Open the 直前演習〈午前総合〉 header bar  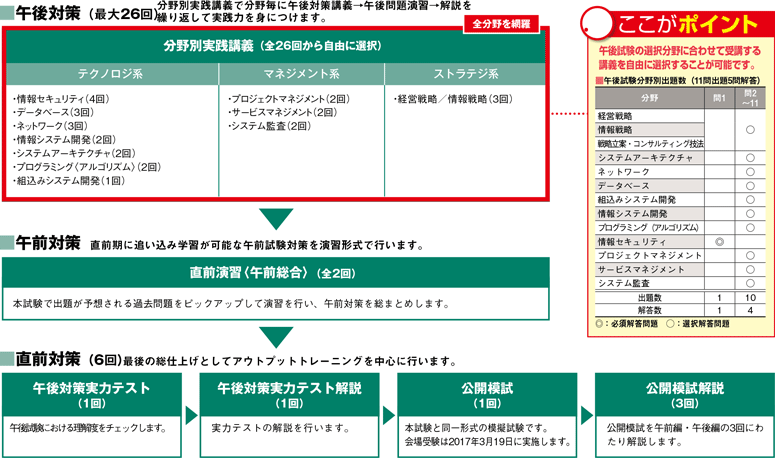click(x=274, y=273)
